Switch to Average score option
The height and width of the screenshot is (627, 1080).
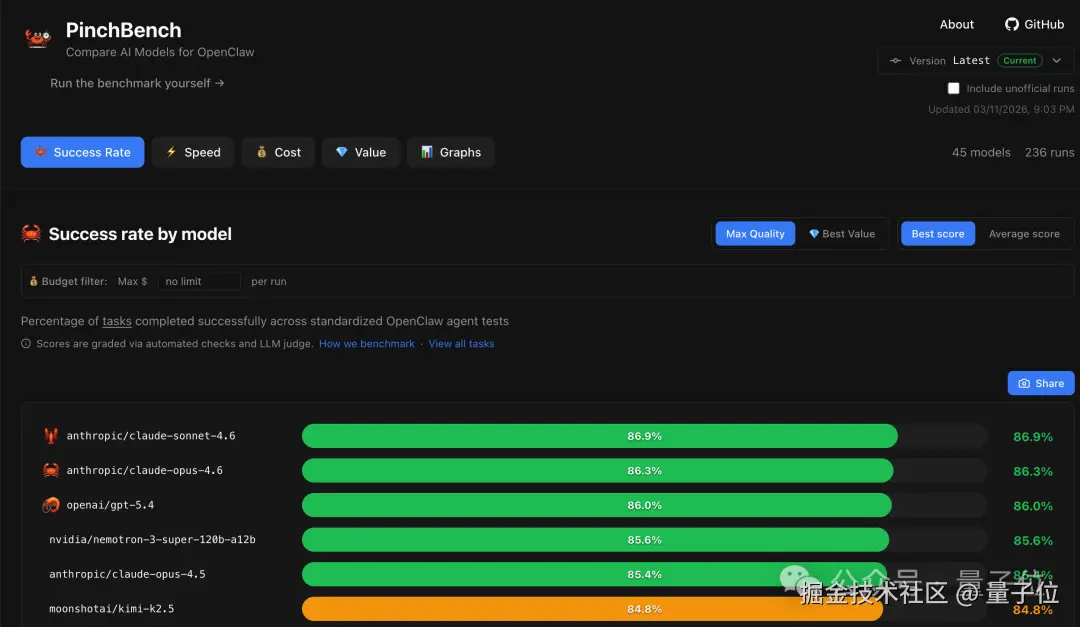[x=1024, y=234]
